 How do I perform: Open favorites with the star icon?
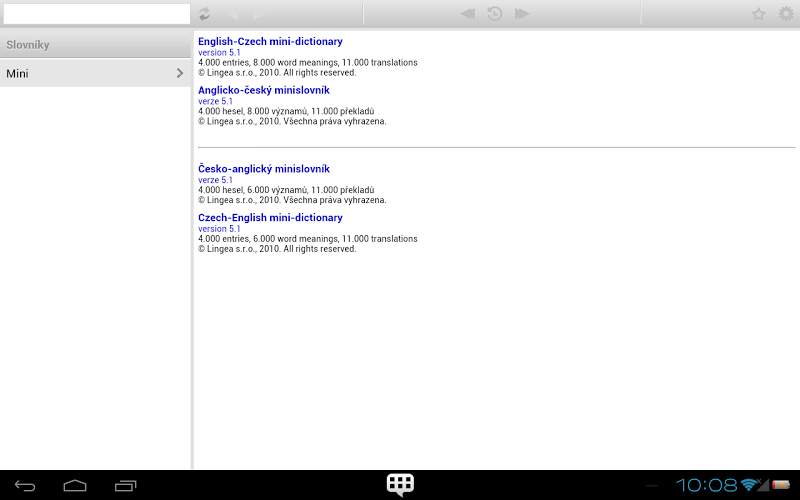coord(759,14)
